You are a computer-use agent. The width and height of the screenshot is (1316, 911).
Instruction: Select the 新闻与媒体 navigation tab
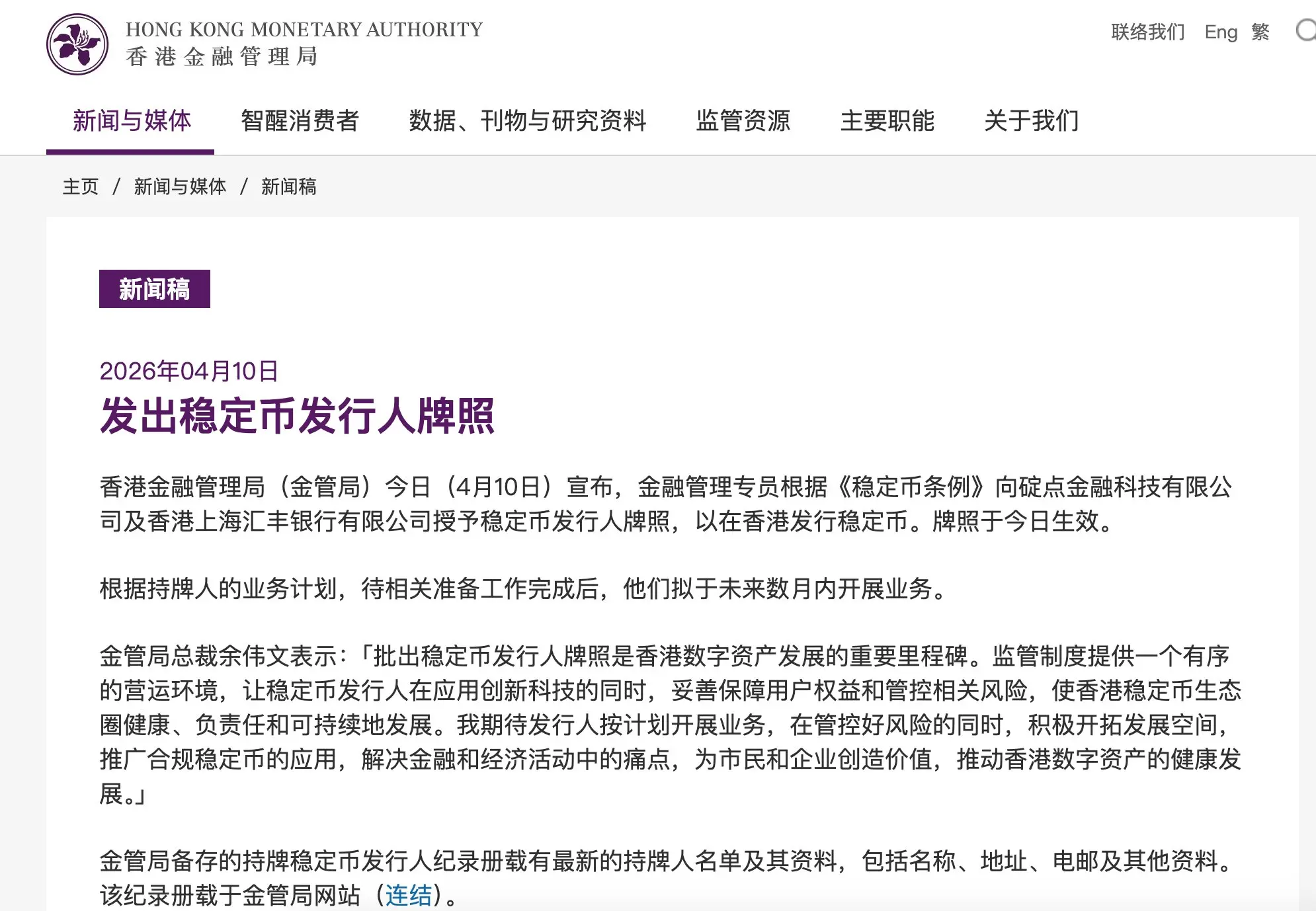tap(132, 121)
